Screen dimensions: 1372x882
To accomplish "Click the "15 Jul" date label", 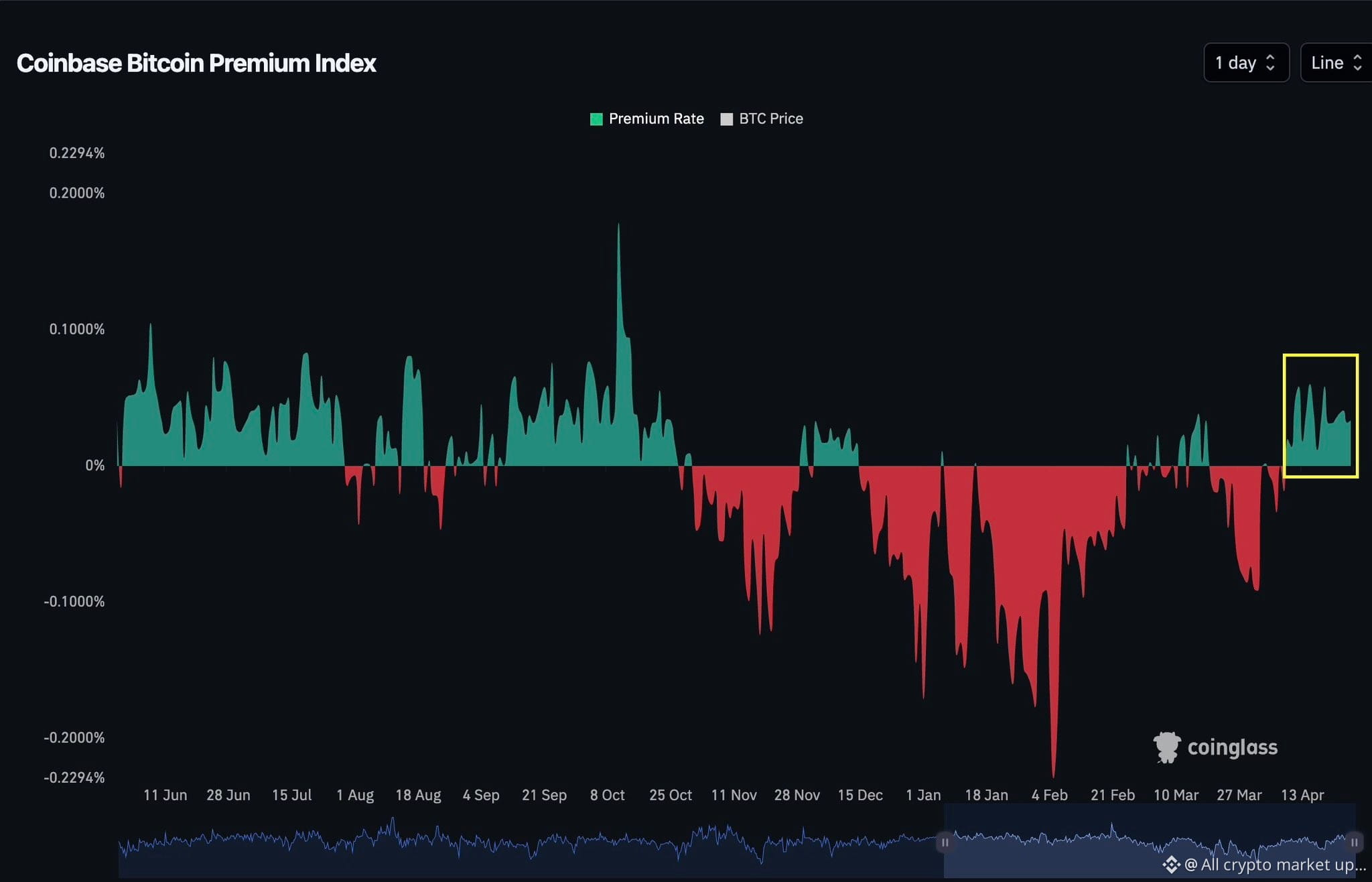I will tap(292, 795).
